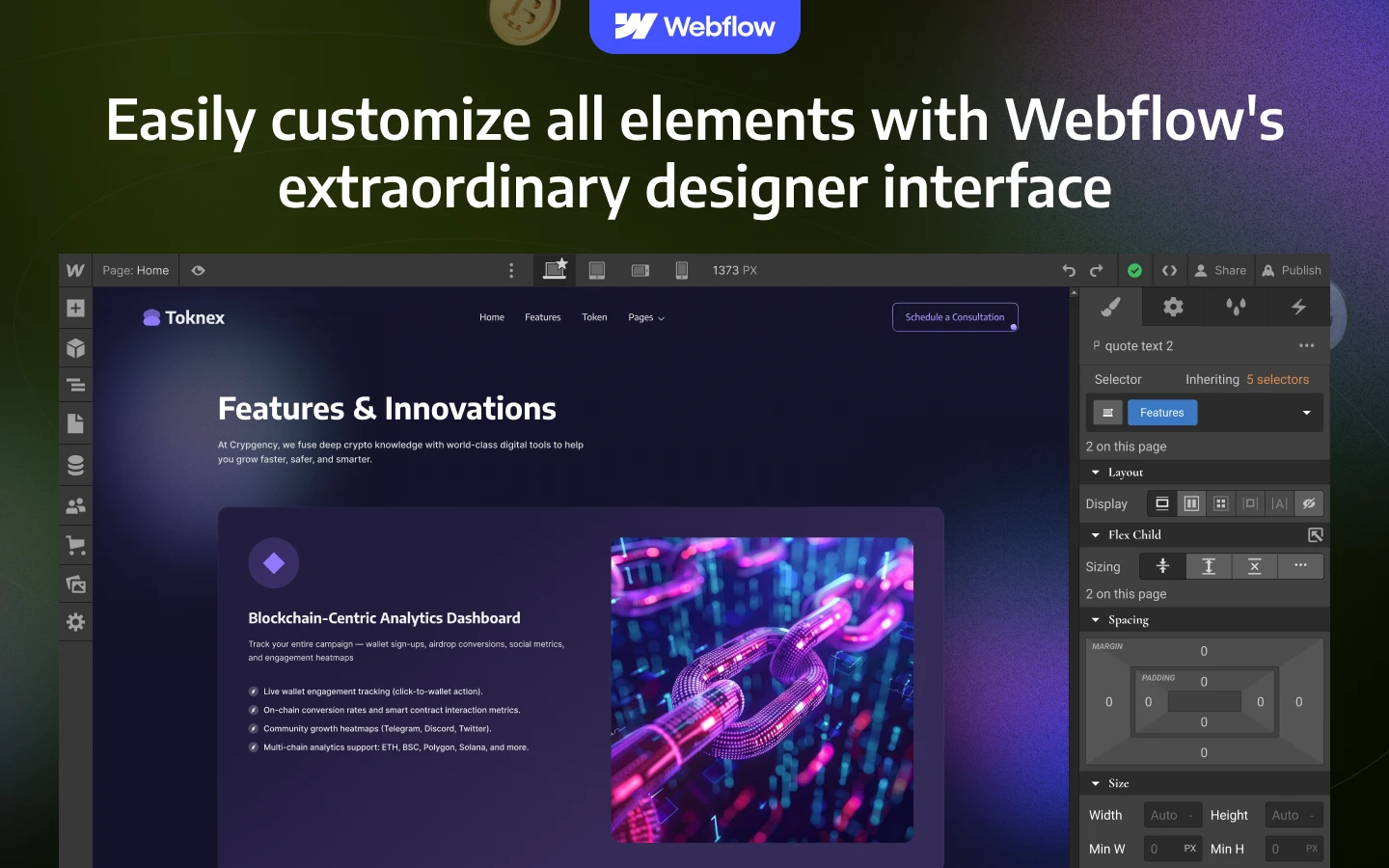
Task: Collapse the Spacing section
Action: coord(1096,620)
